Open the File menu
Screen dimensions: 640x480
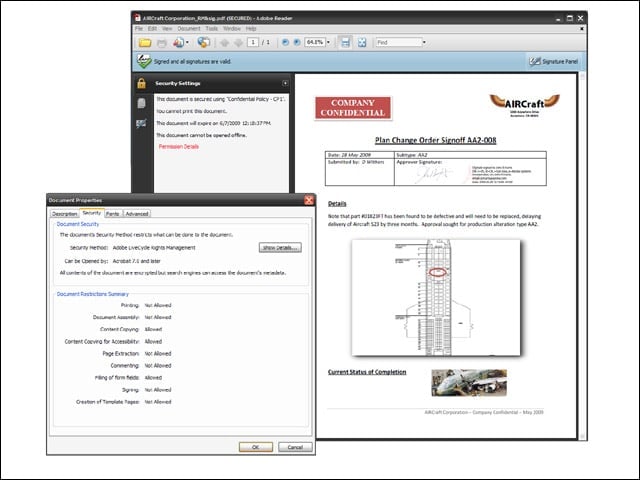coord(139,29)
